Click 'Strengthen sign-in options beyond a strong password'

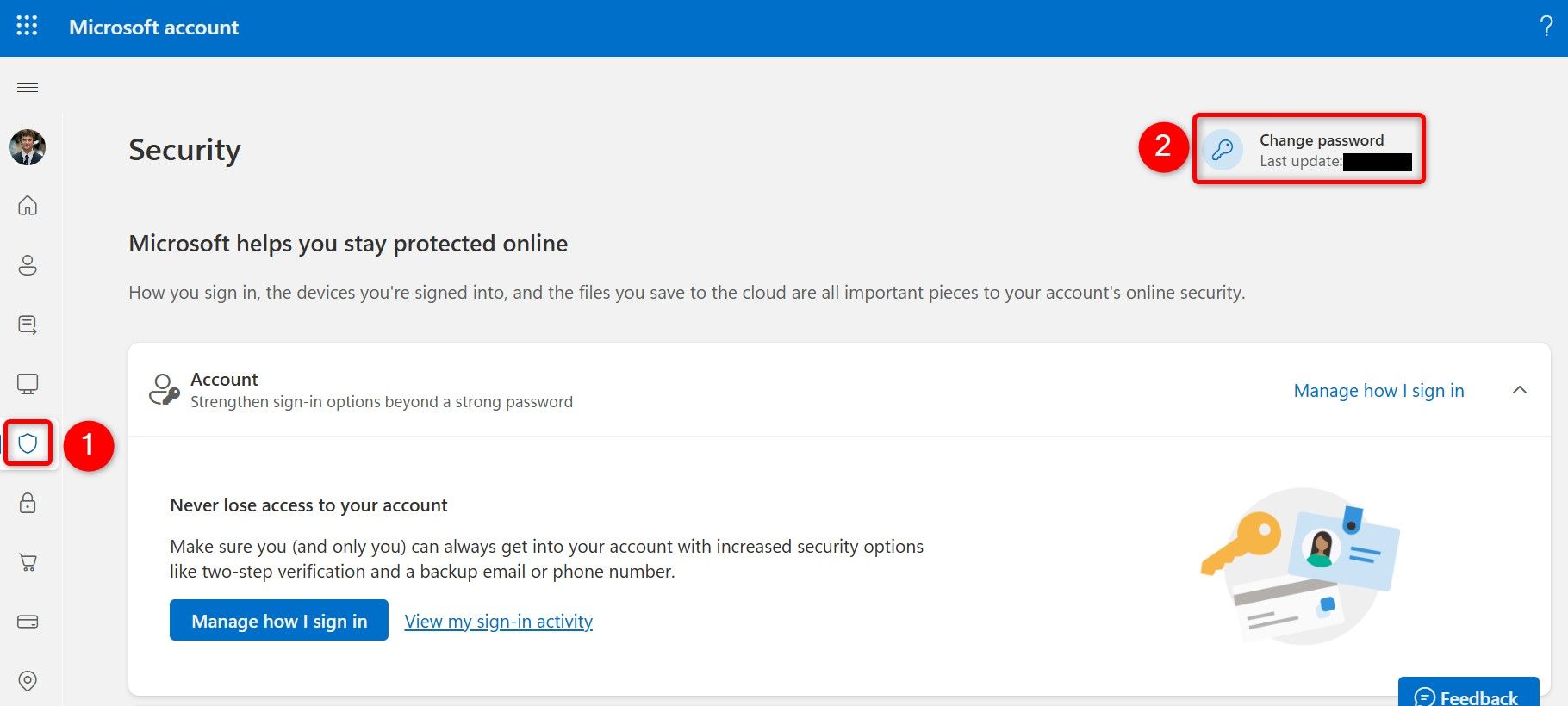click(382, 402)
